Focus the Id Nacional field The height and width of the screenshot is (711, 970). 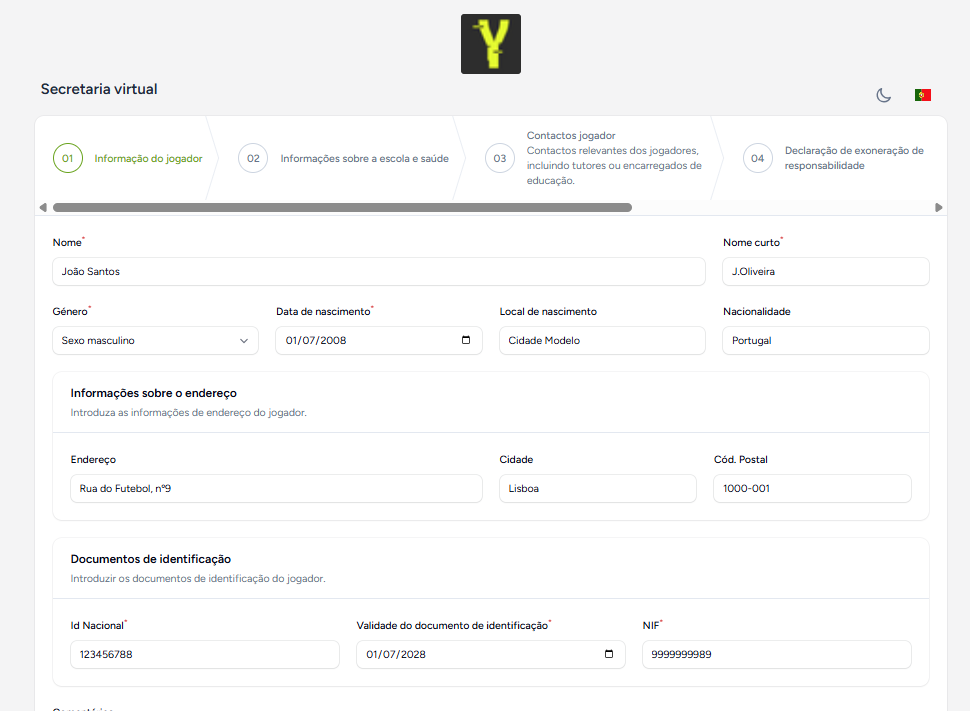(205, 654)
